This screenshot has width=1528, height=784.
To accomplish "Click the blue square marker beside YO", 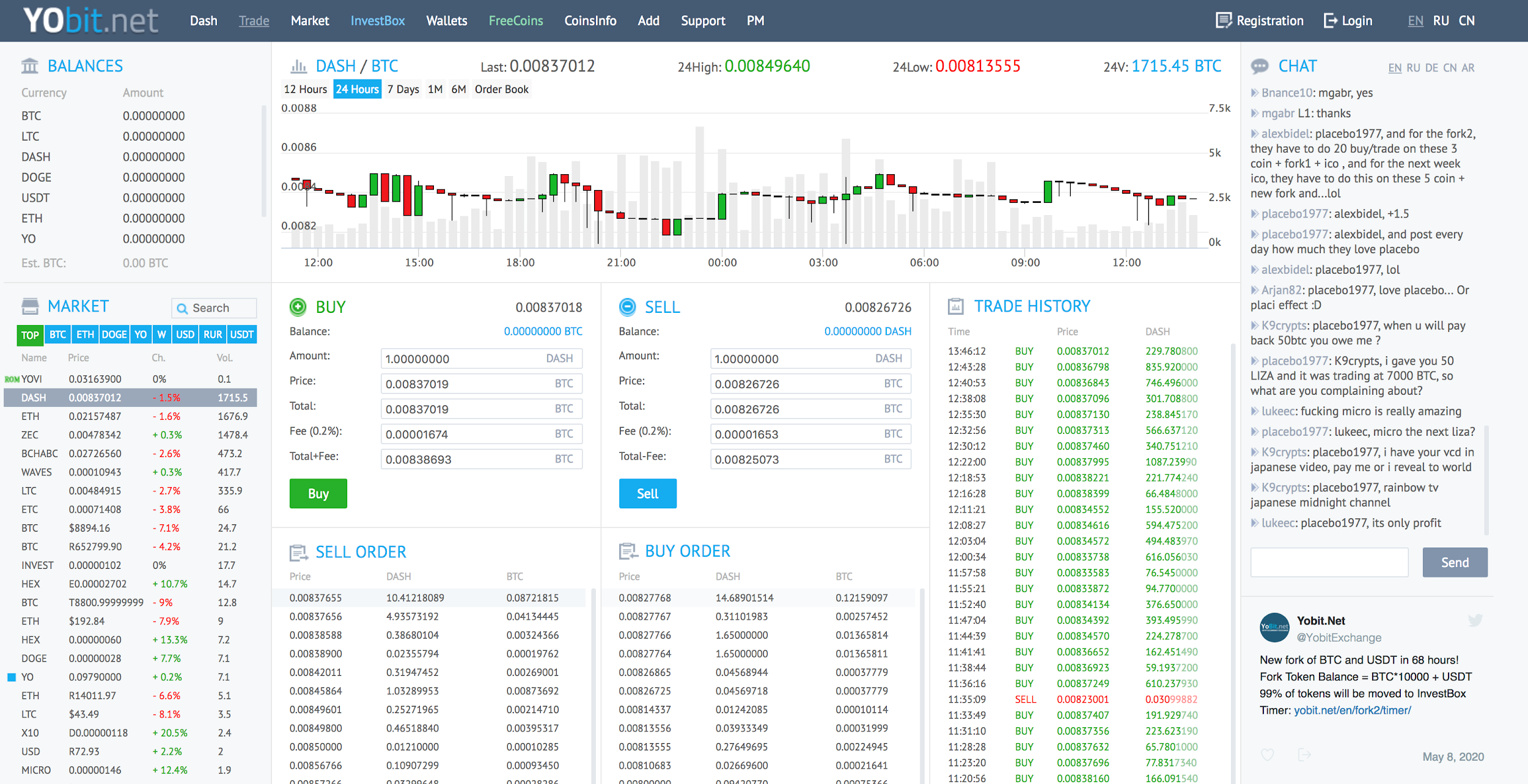I will point(12,677).
